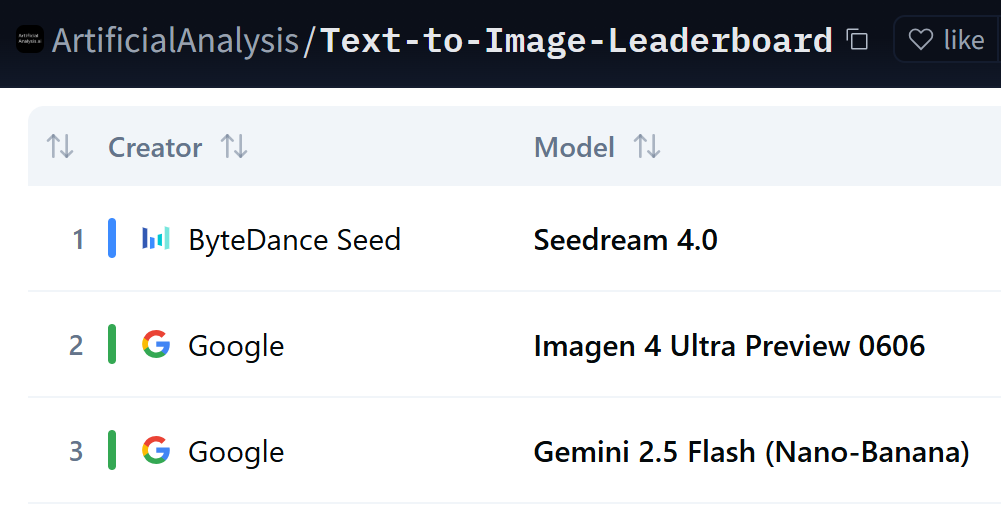
Task: Sort table by Creator column arrows
Action: tap(234, 148)
